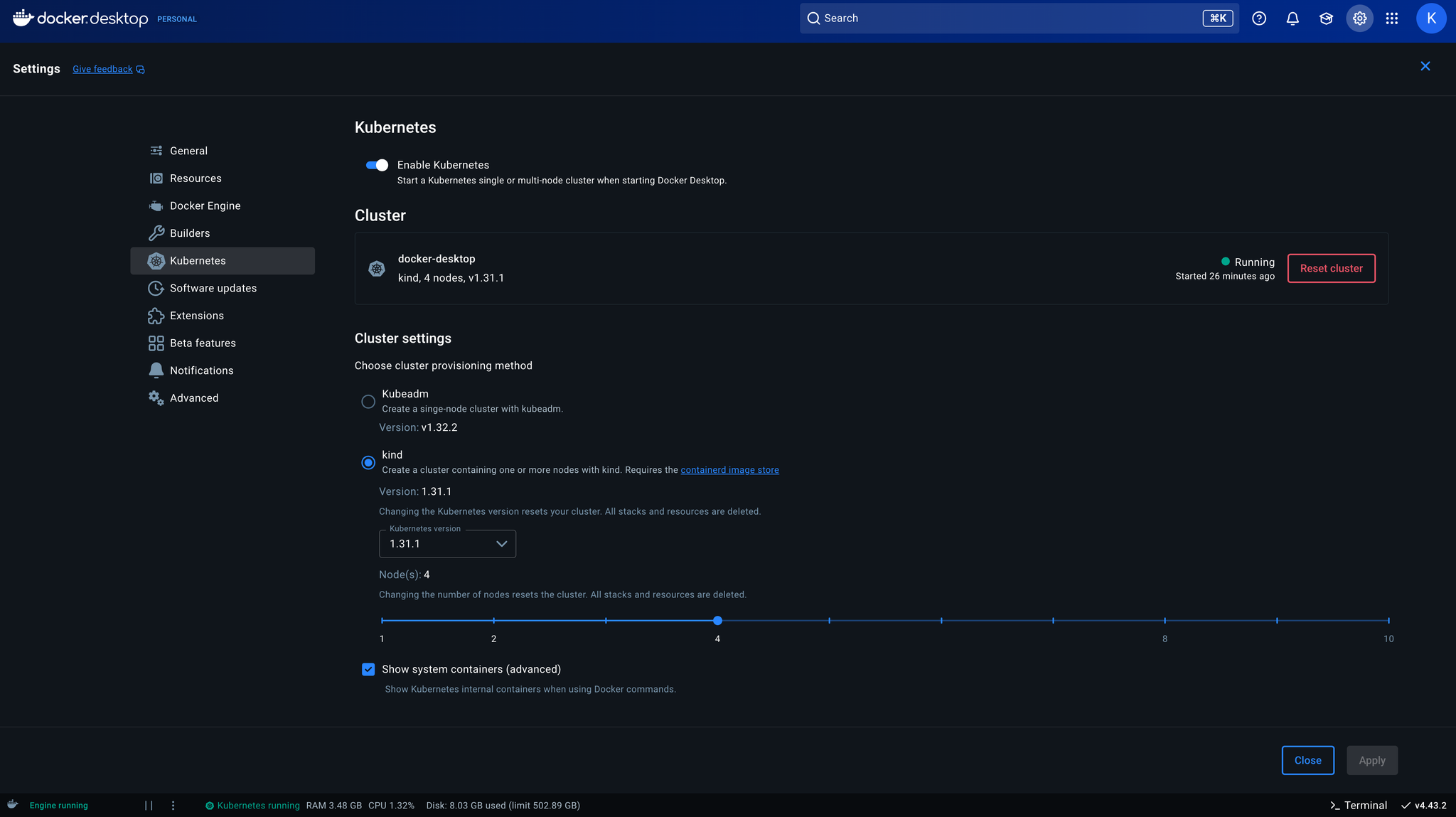Click the Advanced gears icon in the sidebar
The width and height of the screenshot is (1456, 817).
coord(156,398)
